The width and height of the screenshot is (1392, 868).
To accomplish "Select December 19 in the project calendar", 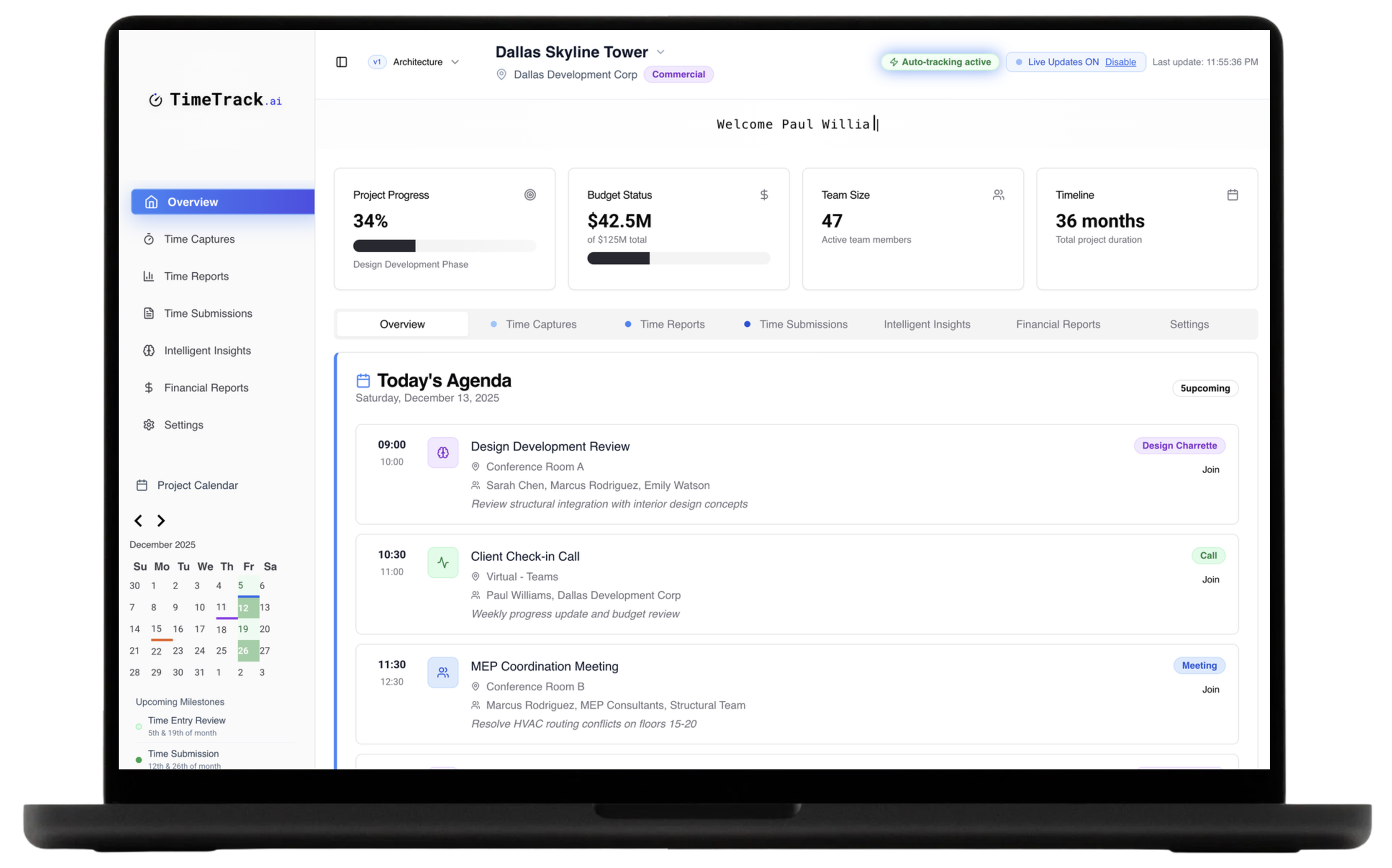I will [243, 629].
